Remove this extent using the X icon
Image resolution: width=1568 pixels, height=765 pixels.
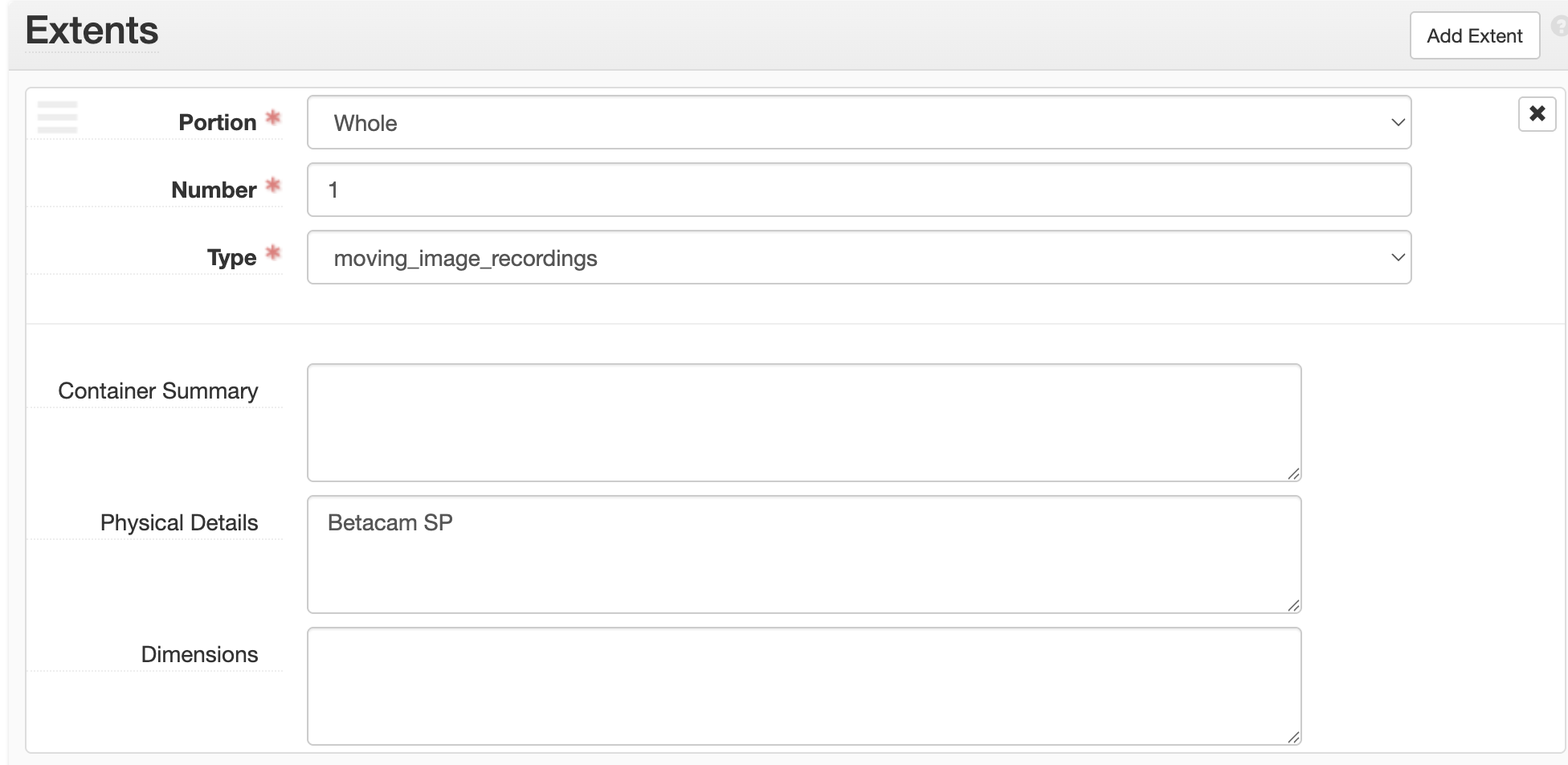coord(1537,113)
